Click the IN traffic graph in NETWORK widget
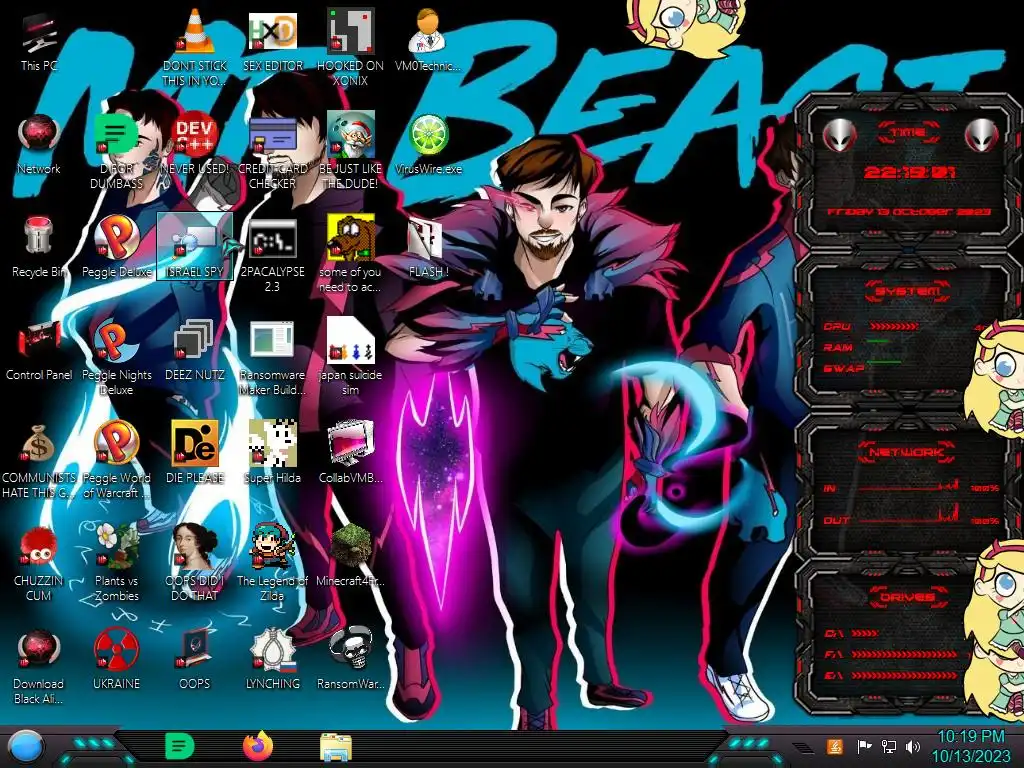This screenshot has height=768, width=1024. click(x=909, y=486)
